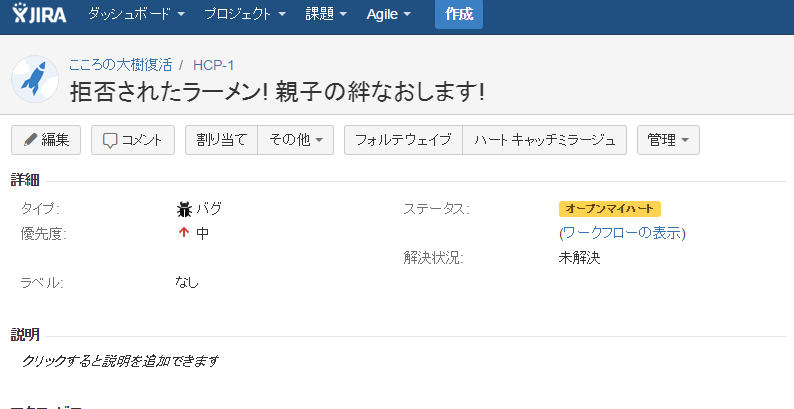Open the ワークフローの表示 link
Screen dimensions: 794x409
click(622, 233)
